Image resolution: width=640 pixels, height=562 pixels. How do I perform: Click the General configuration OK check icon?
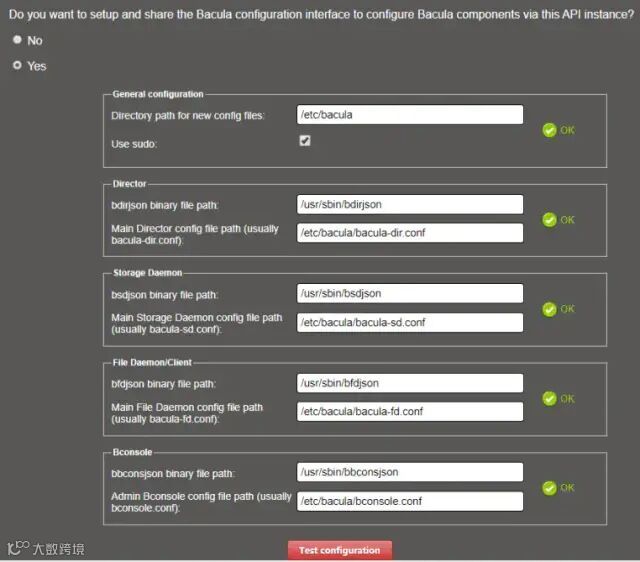pos(549,130)
